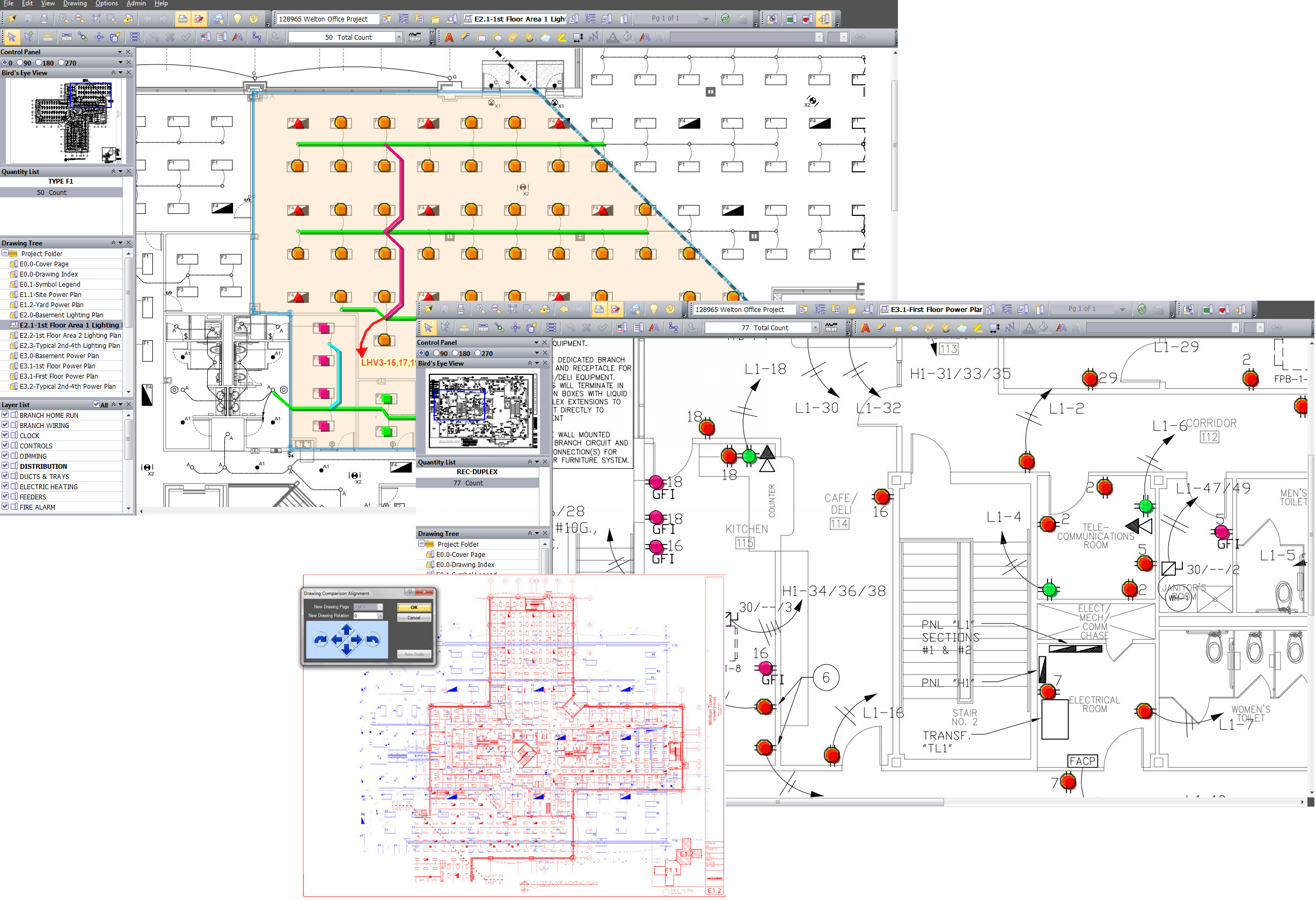Select ellipse markup tool in annotation toolbar
Screen dimensions: 1316x900
(x=497, y=38)
